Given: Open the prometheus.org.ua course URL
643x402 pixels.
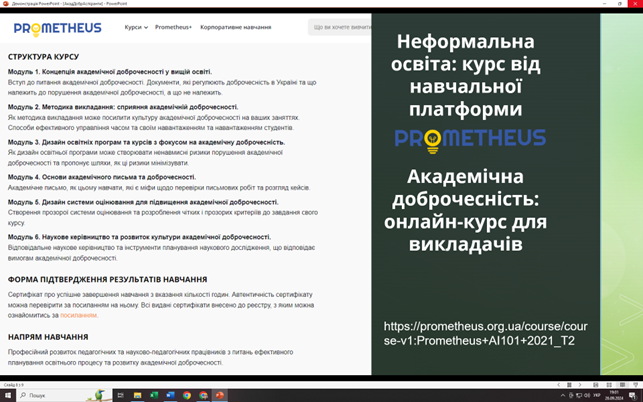Looking at the screenshot, I should pyautogui.click(x=485, y=333).
